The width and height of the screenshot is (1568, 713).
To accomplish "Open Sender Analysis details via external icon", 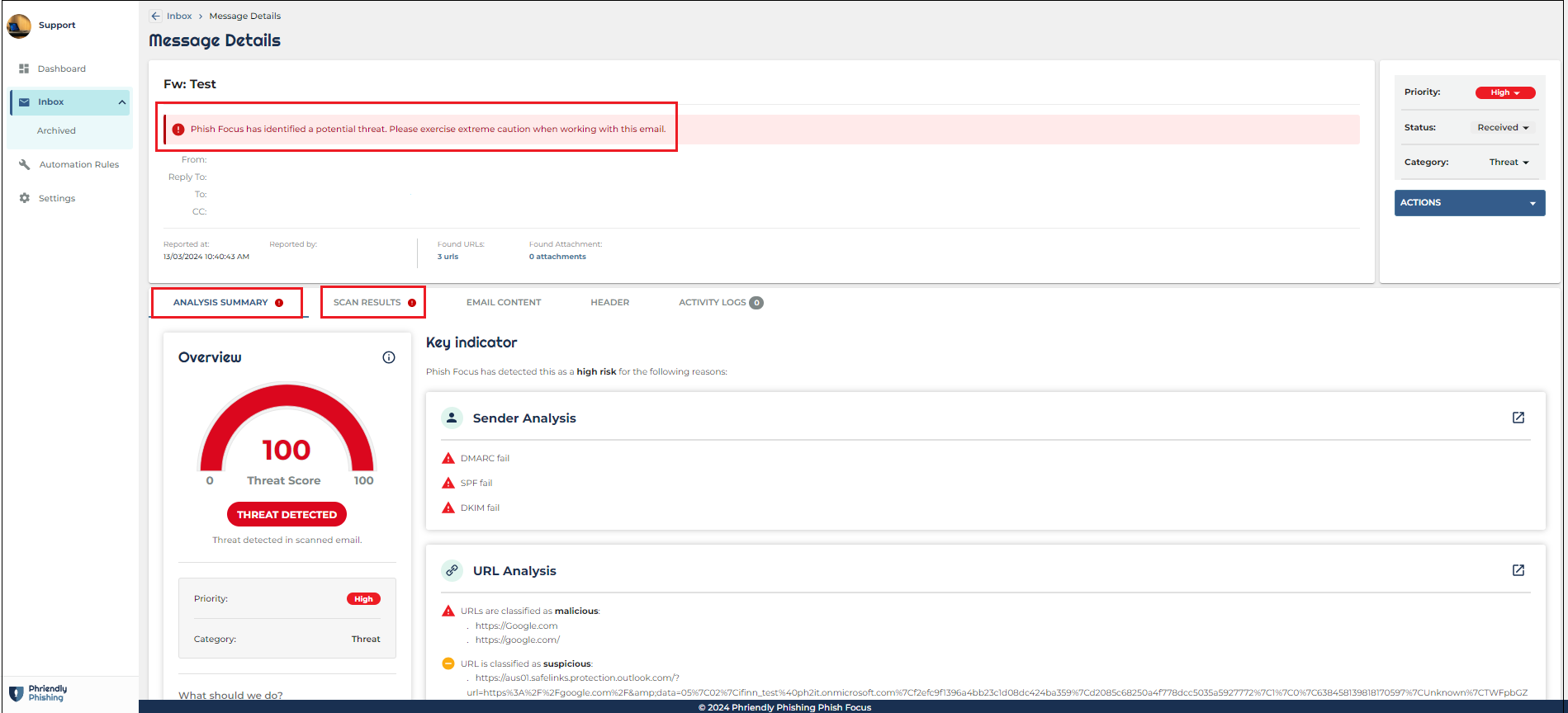I will [x=1518, y=418].
